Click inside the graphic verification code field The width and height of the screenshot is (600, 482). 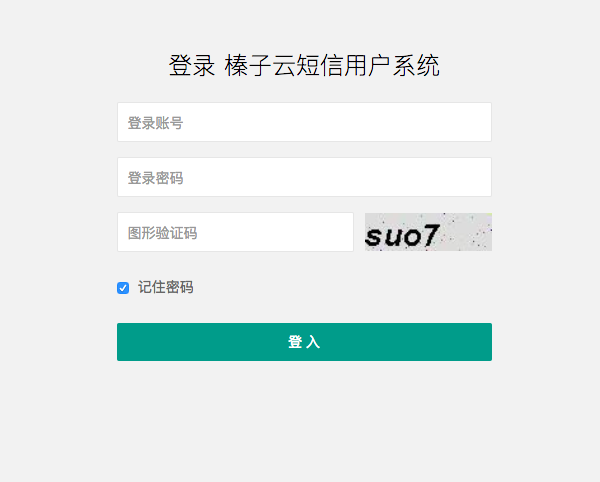pos(235,232)
